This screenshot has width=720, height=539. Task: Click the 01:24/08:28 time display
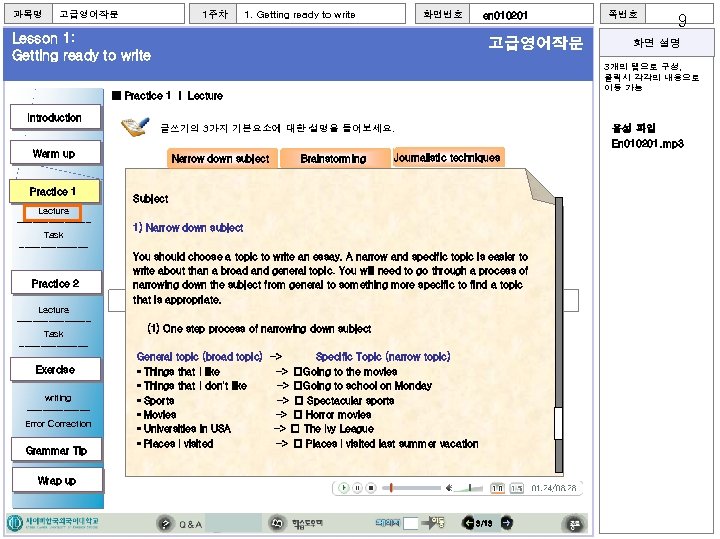tap(554, 488)
